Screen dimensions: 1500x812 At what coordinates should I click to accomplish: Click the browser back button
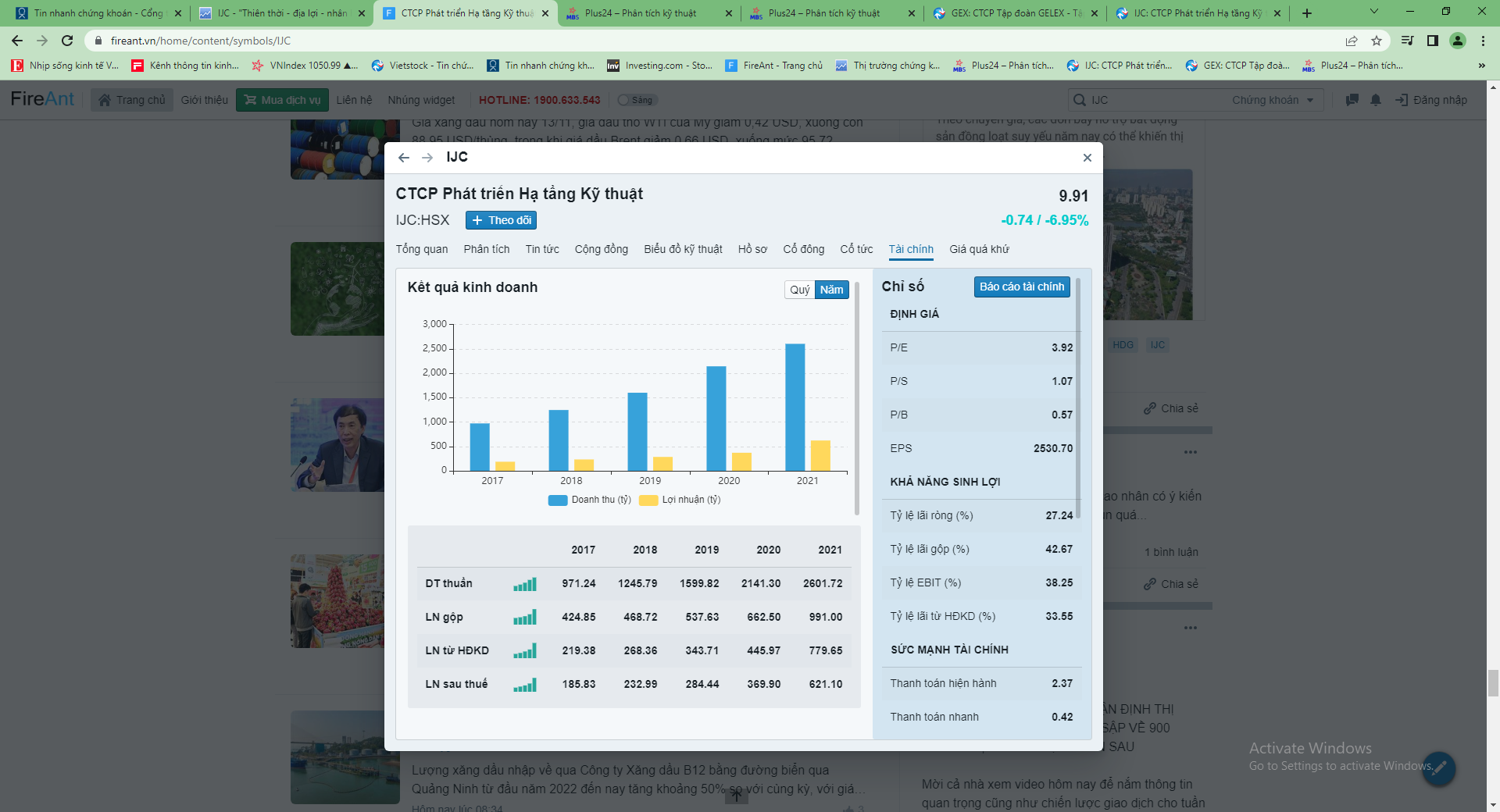17,41
